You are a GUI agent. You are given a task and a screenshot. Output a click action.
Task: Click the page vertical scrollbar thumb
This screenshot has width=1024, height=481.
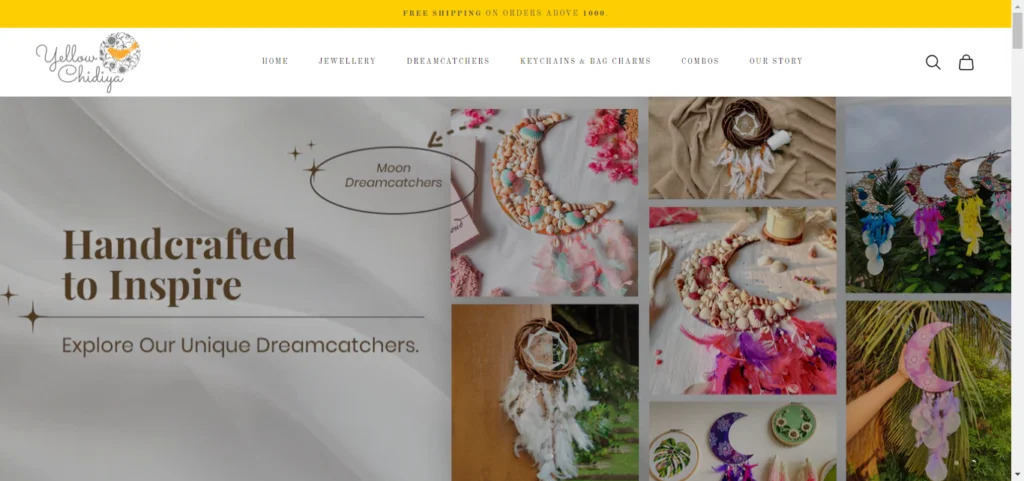click(1017, 31)
